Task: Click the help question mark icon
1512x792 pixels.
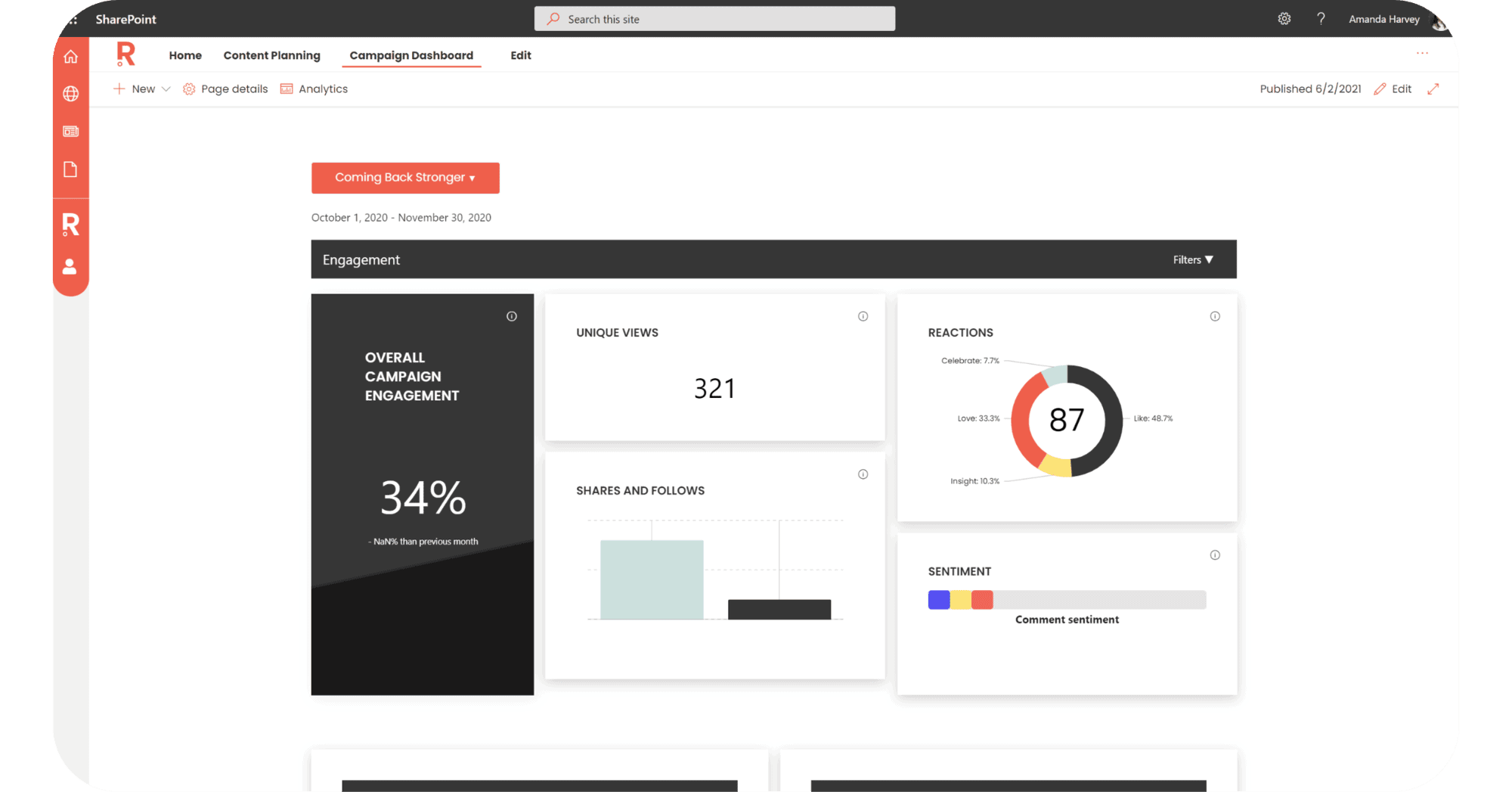Action: (1321, 19)
